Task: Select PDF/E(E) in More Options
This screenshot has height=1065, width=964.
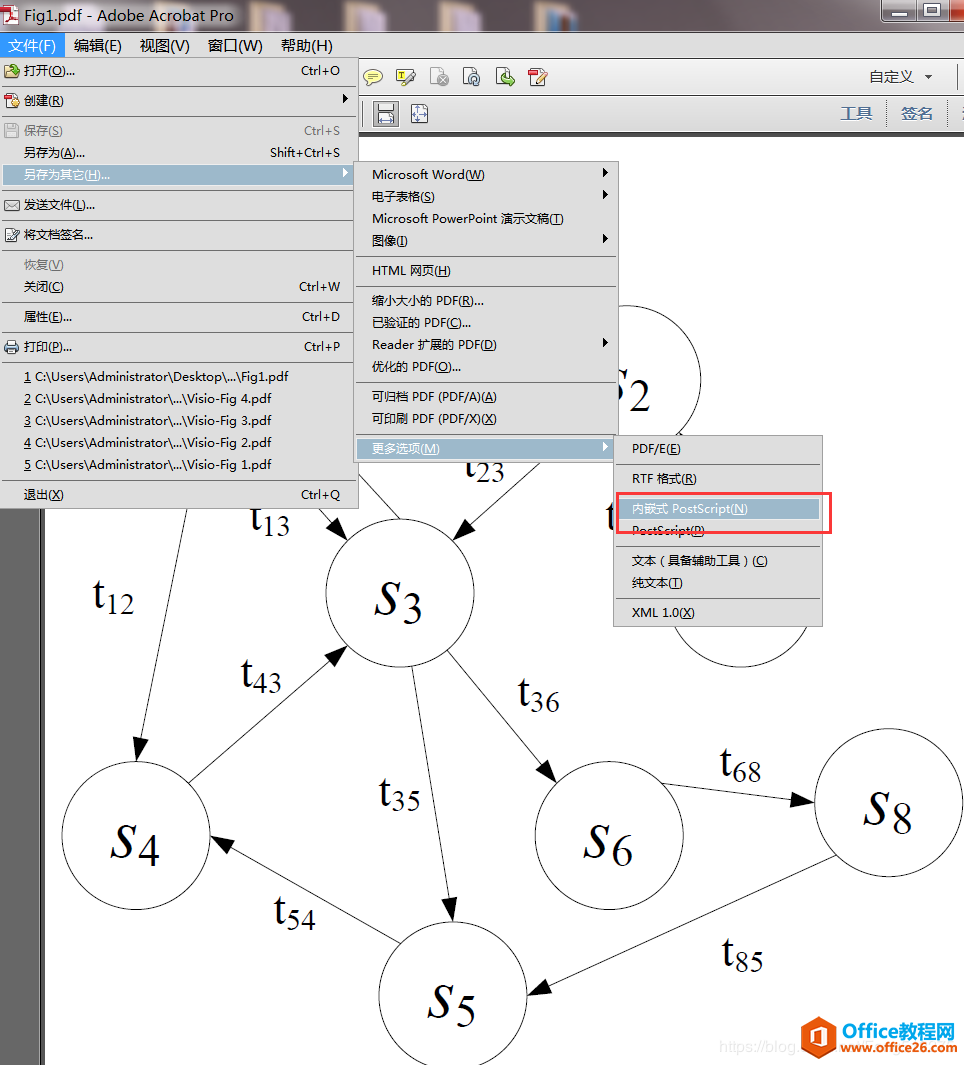Action: pos(718,449)
